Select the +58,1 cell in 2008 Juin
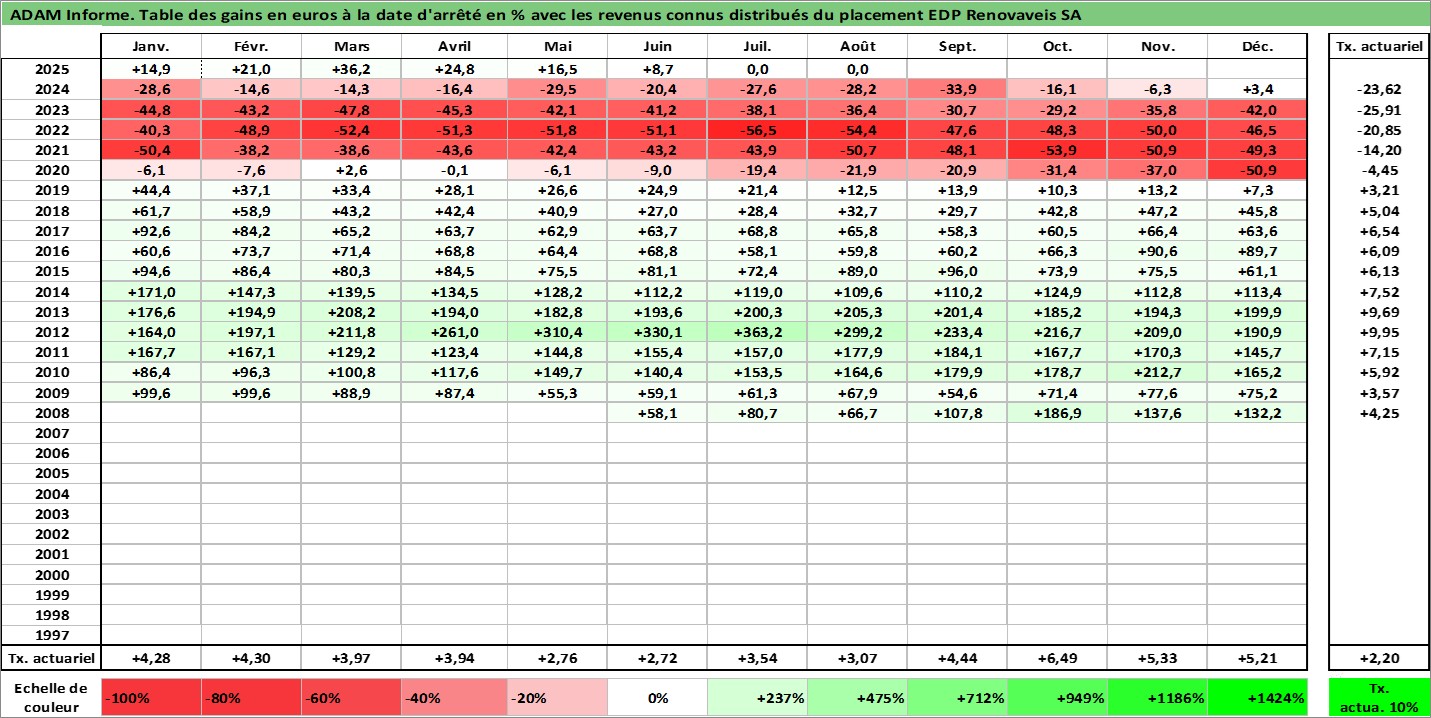 [657, 413]
